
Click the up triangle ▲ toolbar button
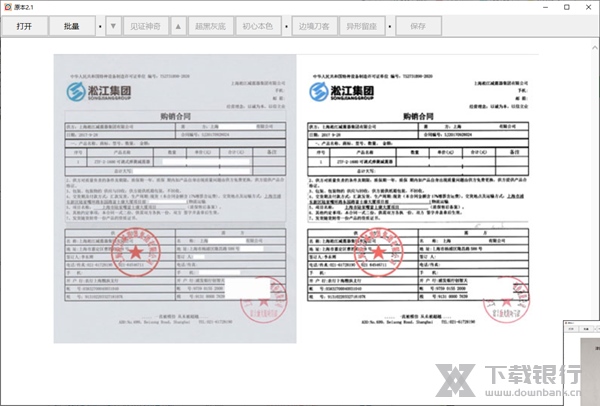pos(178,26)
